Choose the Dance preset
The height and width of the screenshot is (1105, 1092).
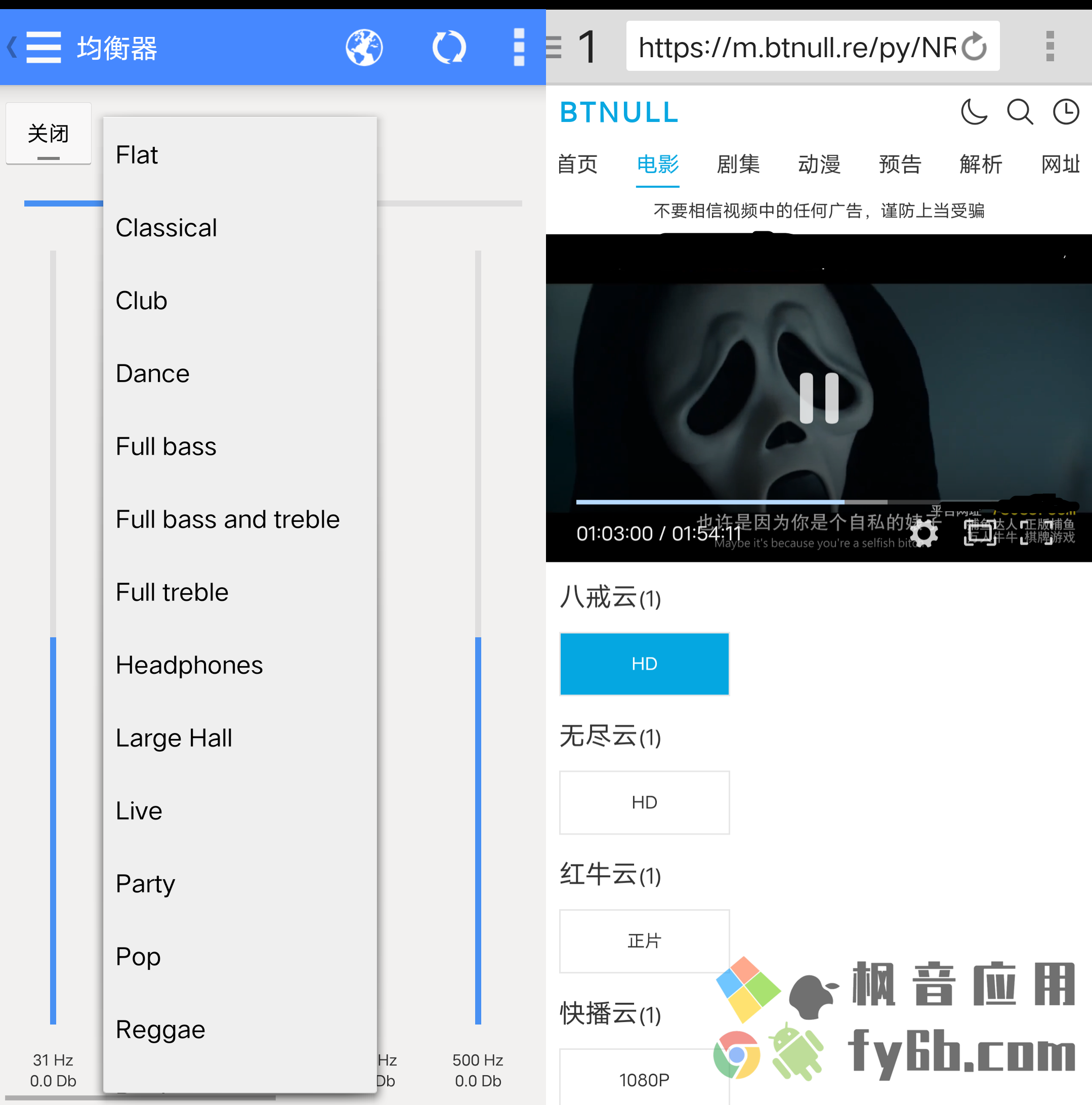coord(239,374)
